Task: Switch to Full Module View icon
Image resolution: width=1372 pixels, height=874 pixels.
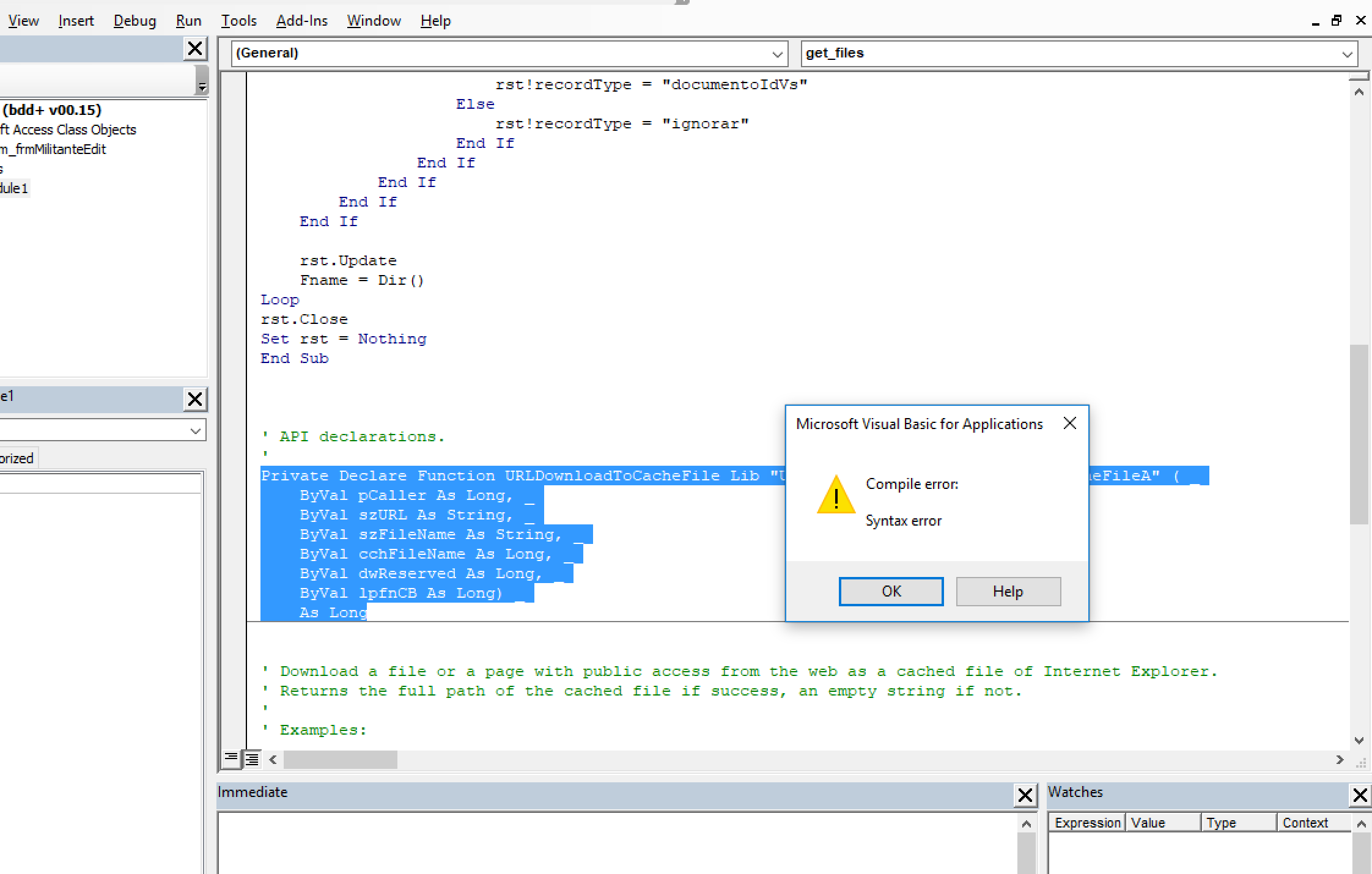Action: click(x=252, y=759)
